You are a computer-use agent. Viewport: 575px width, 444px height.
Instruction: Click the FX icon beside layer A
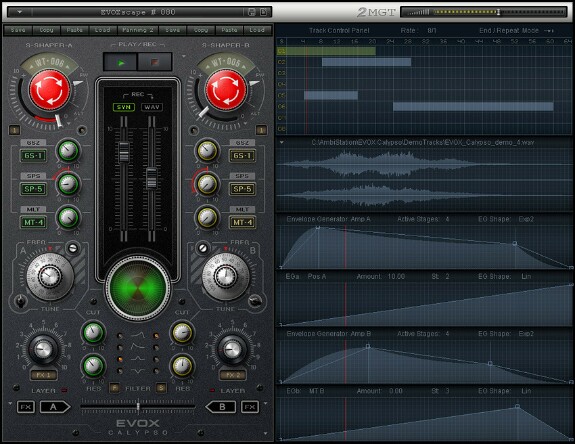(26, 407)
